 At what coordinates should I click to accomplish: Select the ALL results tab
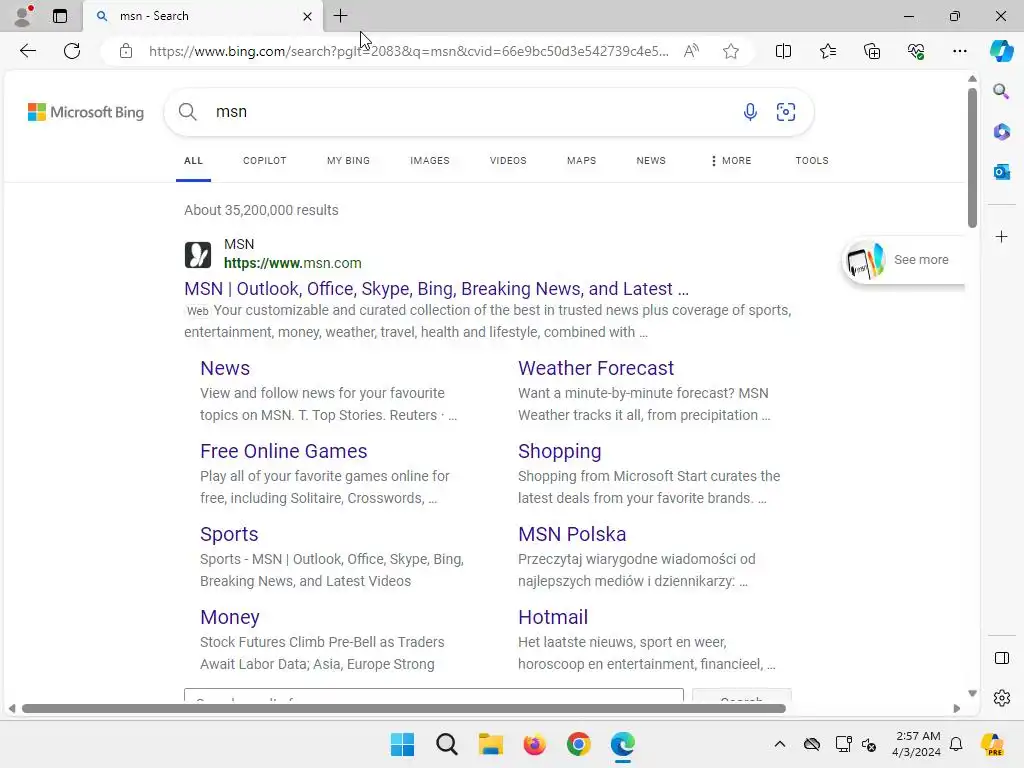coord(193,161)
